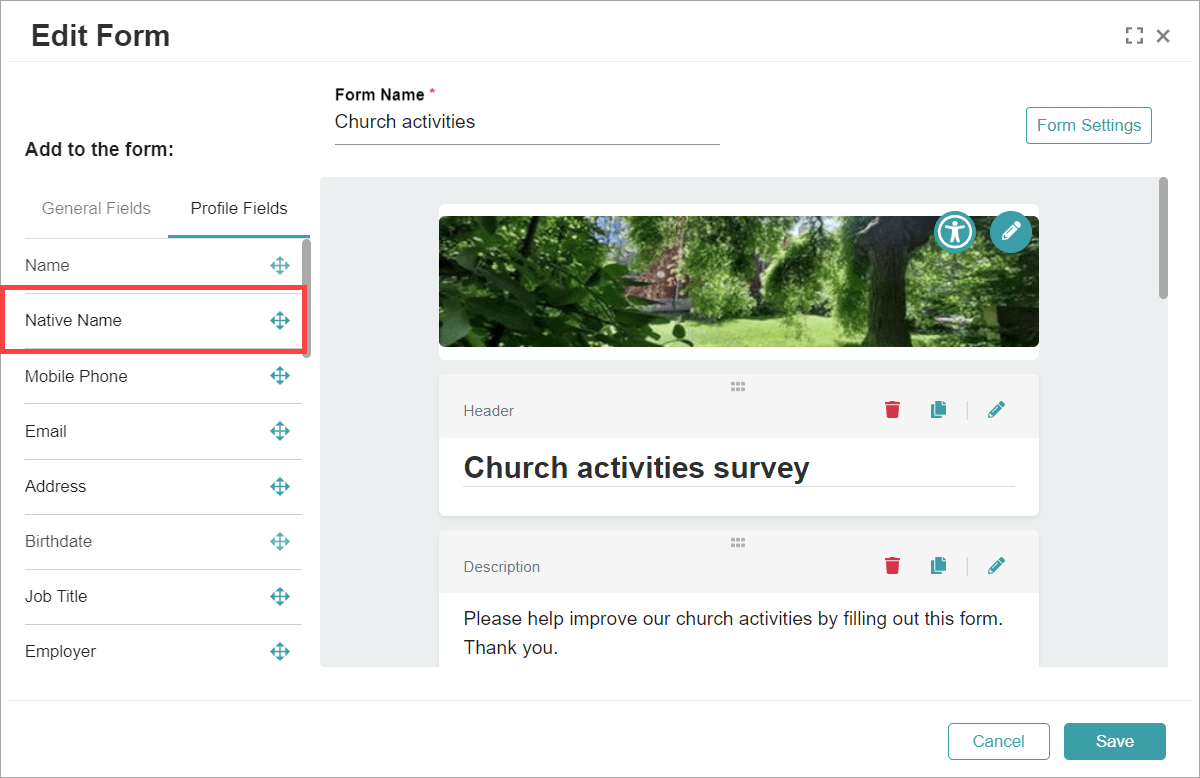Click the move icon next to Email
Screen dimensions: 1200x778
(280, 431)
